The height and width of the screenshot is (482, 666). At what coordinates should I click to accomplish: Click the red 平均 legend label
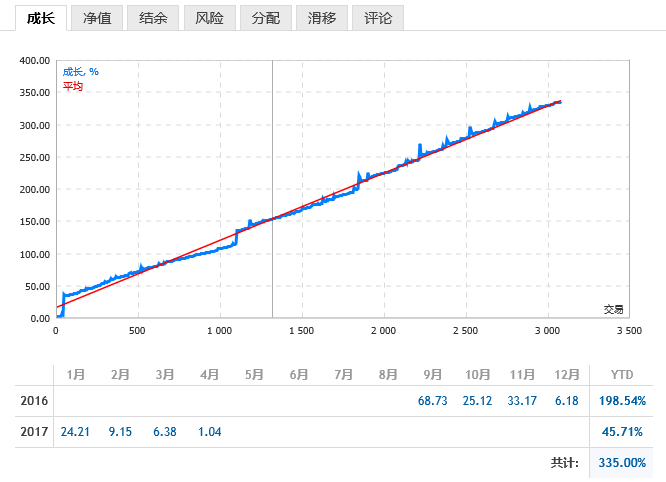tap(73, 86)
